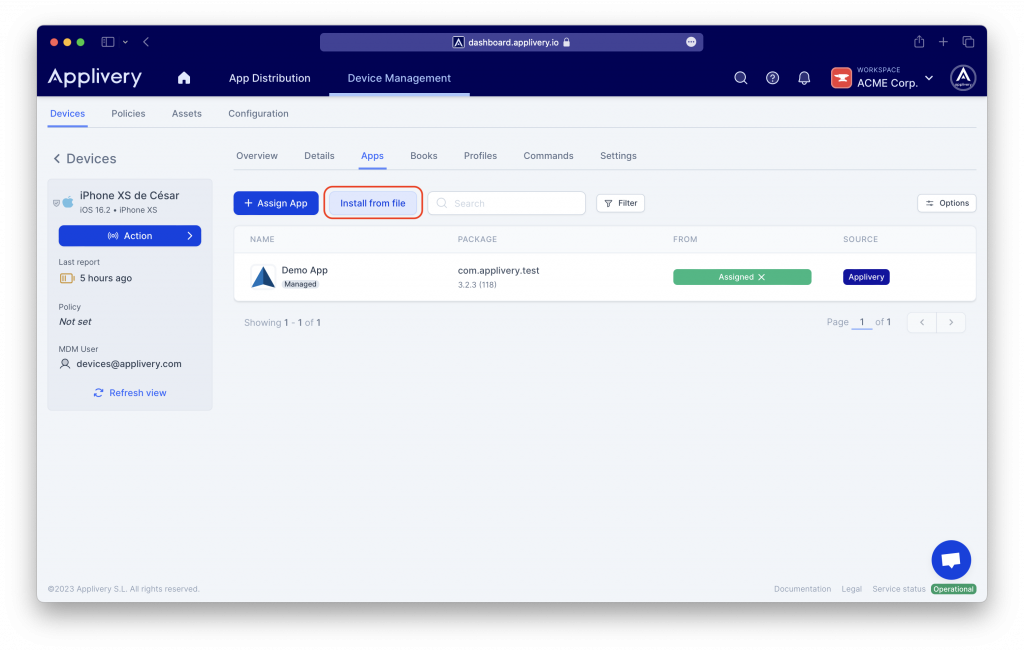Viewport: 1024px width, 651px height.
Task: Click the MDM user person icon
Action: coord(65,364)
